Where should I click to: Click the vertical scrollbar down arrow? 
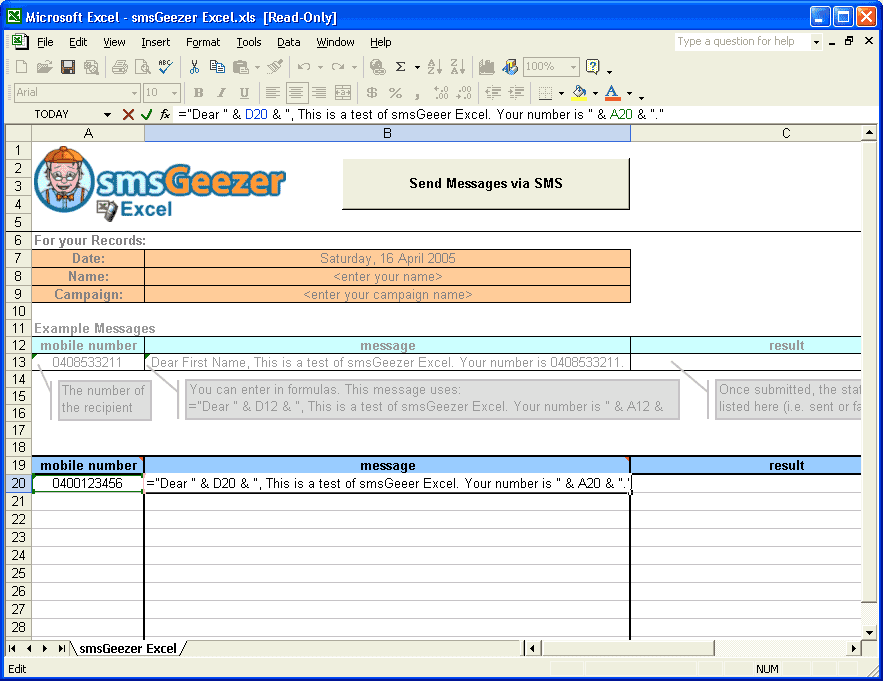pos(869,633)
